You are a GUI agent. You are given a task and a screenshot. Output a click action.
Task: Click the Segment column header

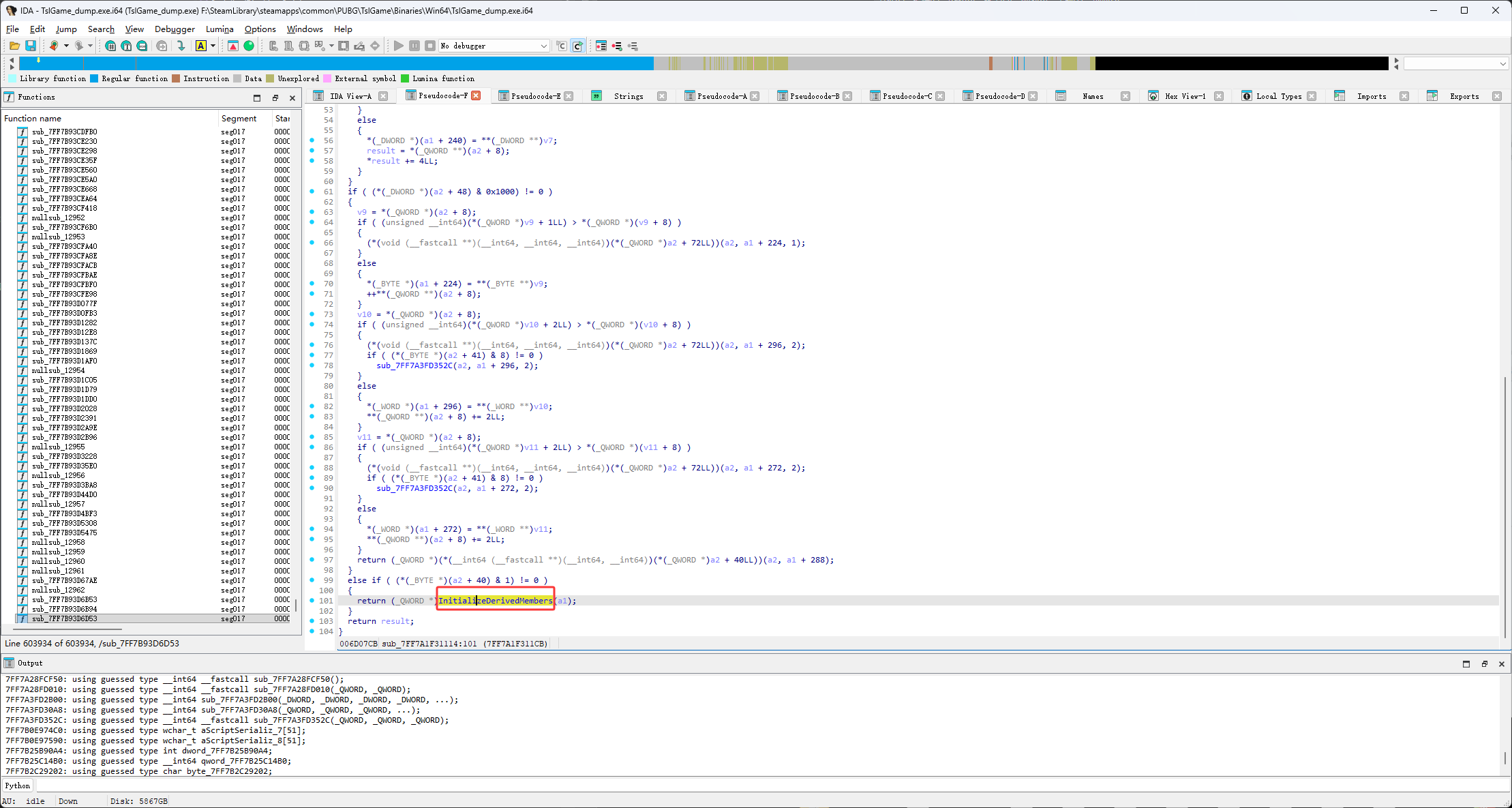[239, 118]
